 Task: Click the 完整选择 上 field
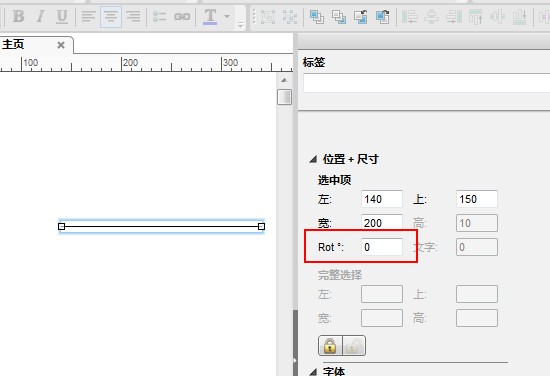[x=477, y=294]
